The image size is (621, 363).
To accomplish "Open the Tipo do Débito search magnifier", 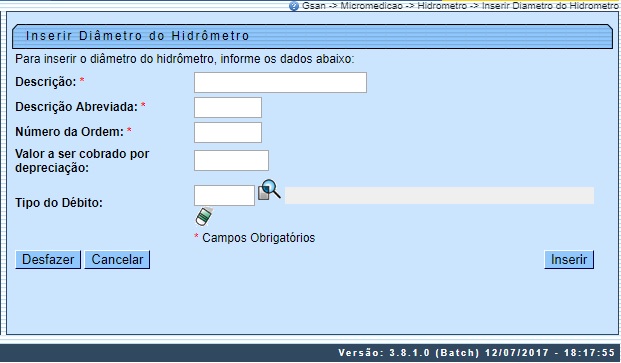I will [269, 190].
